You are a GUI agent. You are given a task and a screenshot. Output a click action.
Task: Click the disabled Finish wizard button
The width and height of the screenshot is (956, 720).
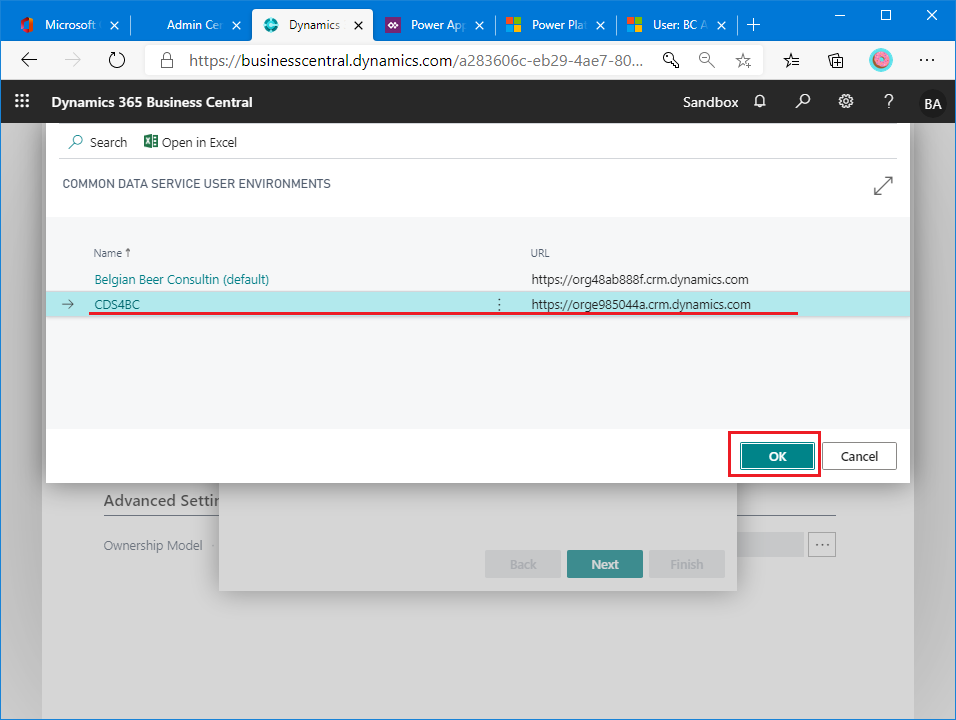coord(687,564)
